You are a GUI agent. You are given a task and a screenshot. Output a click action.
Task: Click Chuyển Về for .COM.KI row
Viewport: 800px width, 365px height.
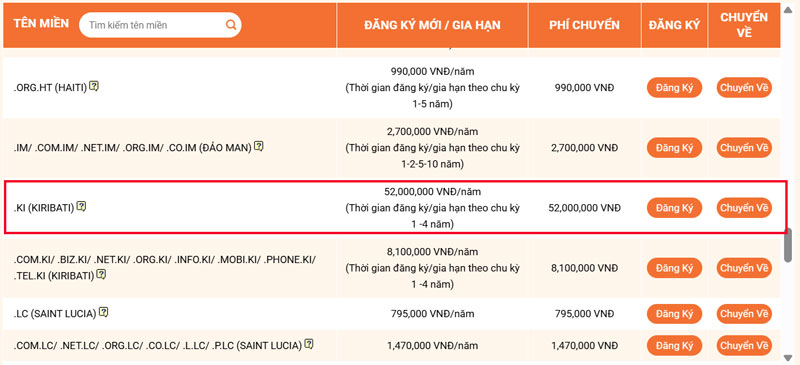click(744, 268)
